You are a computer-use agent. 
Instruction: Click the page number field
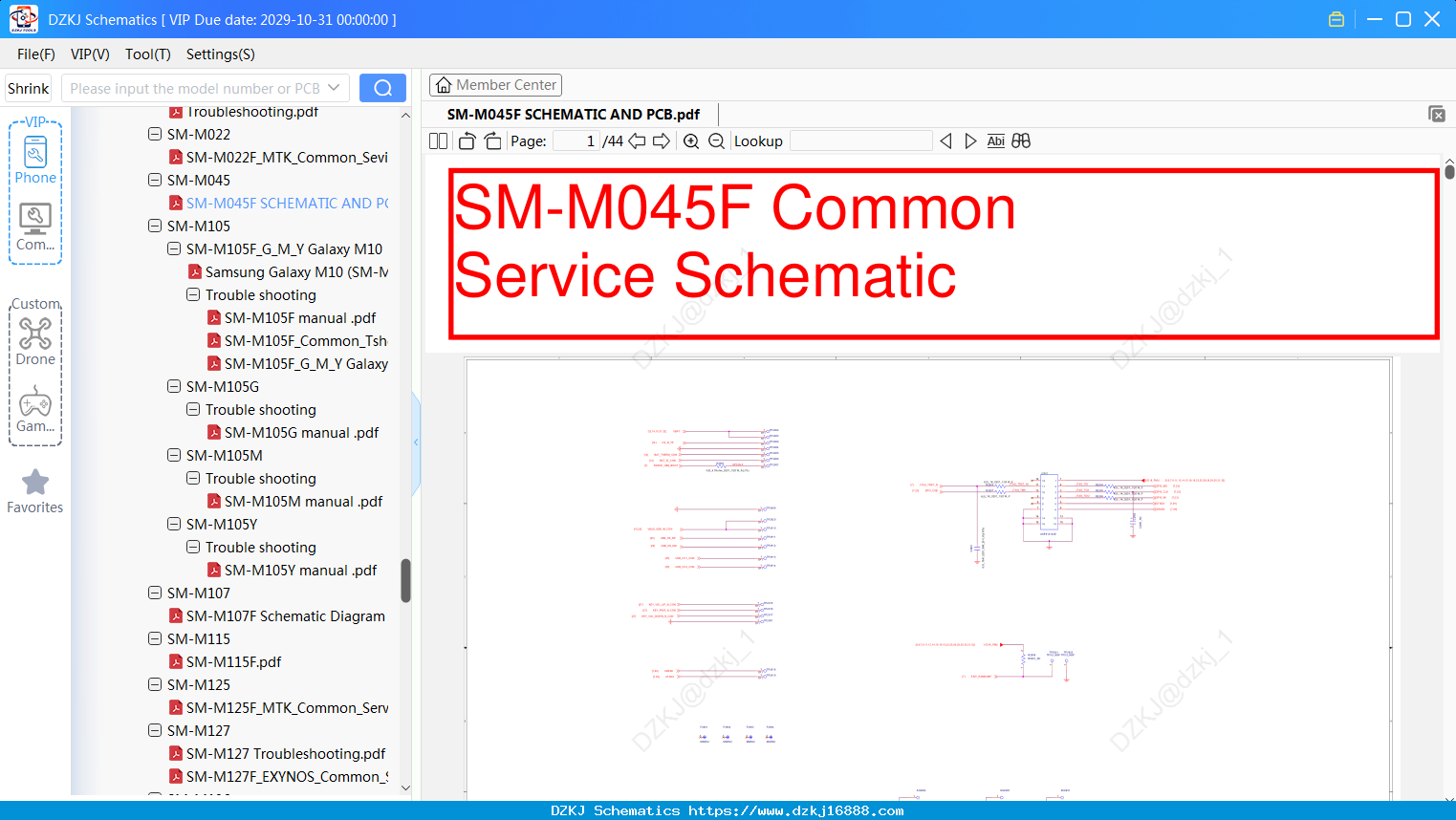click(x=576, y=141)
